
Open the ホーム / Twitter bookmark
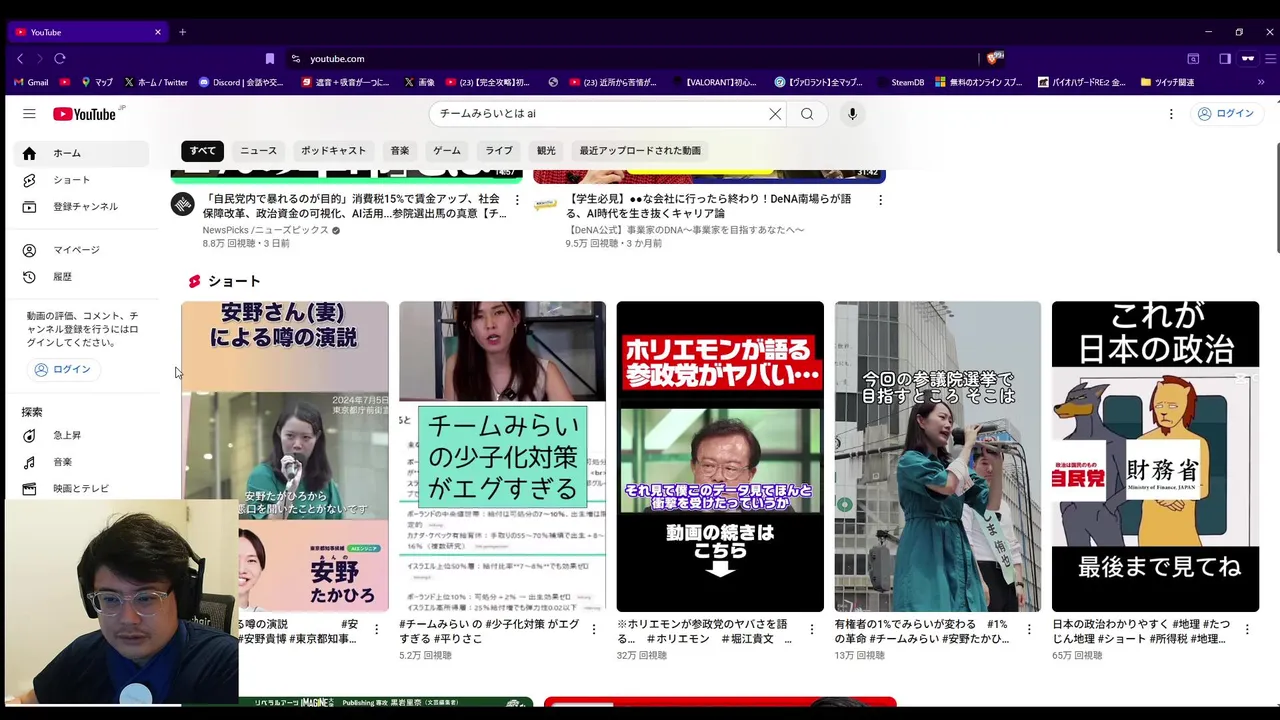156,82
